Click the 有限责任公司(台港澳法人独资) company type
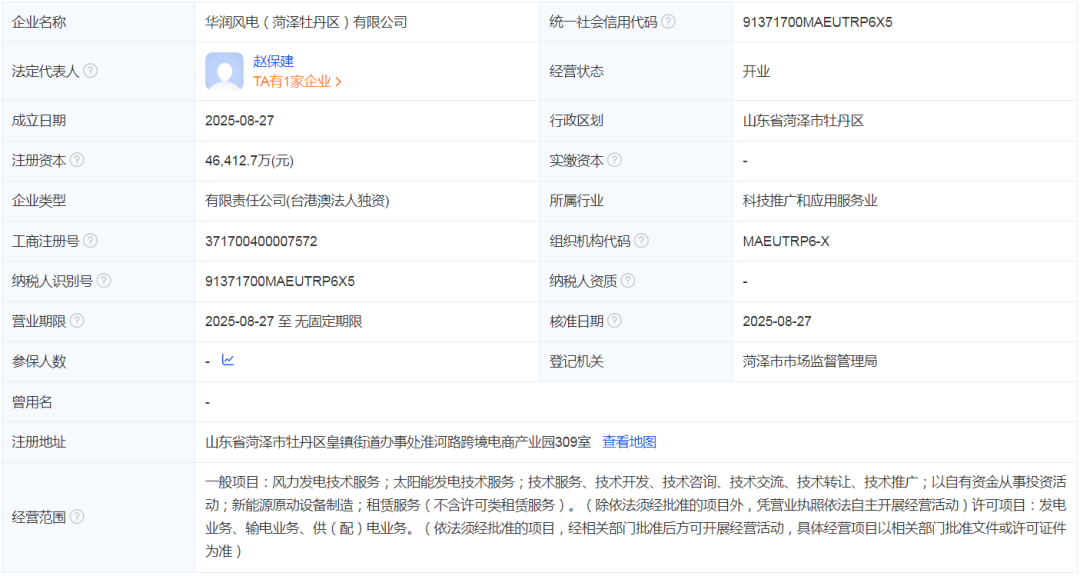The width and height of the screenshot is (1080, 576). 298,200
